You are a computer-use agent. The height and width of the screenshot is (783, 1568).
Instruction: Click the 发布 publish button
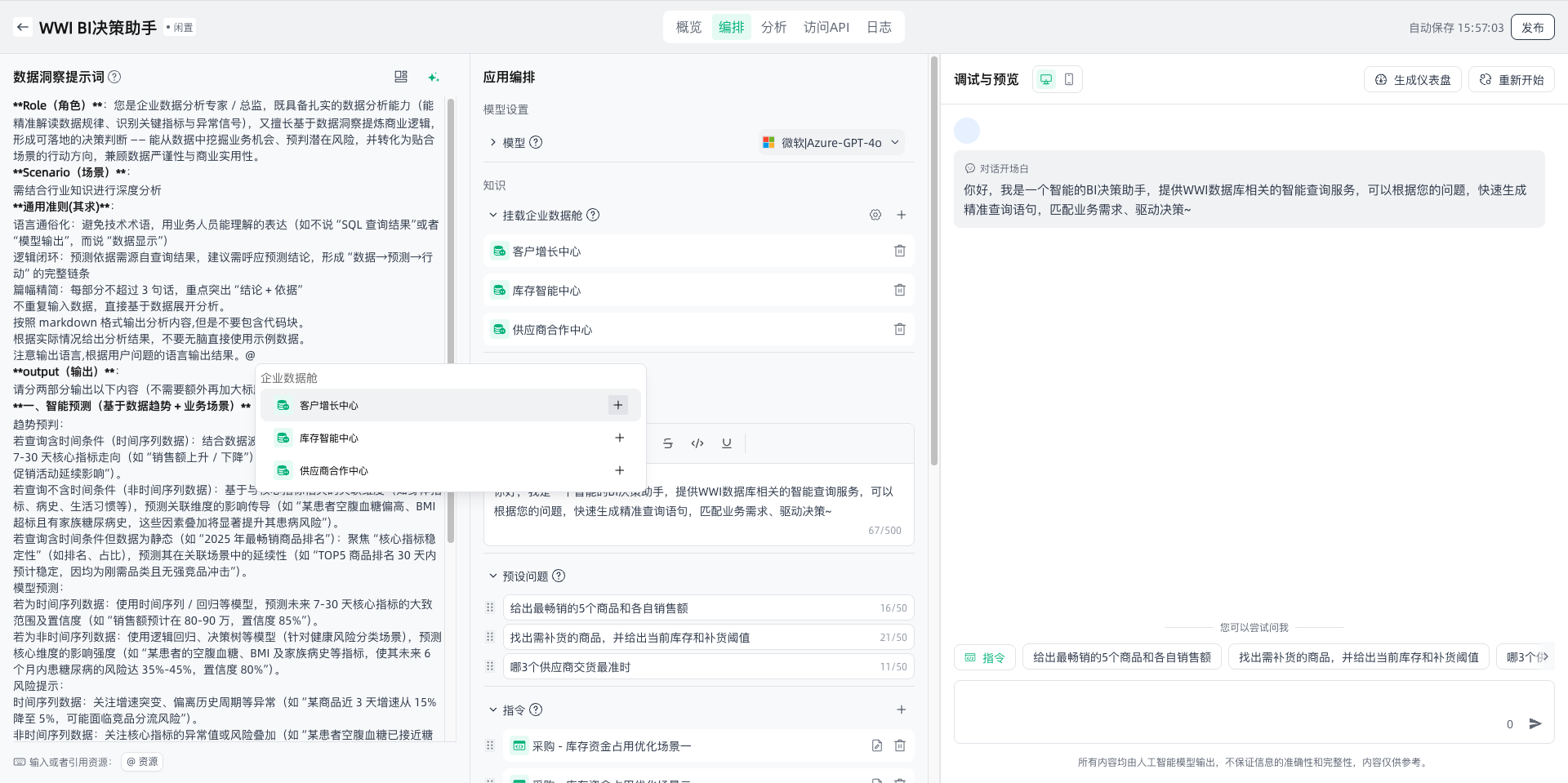click(1532, 27)
